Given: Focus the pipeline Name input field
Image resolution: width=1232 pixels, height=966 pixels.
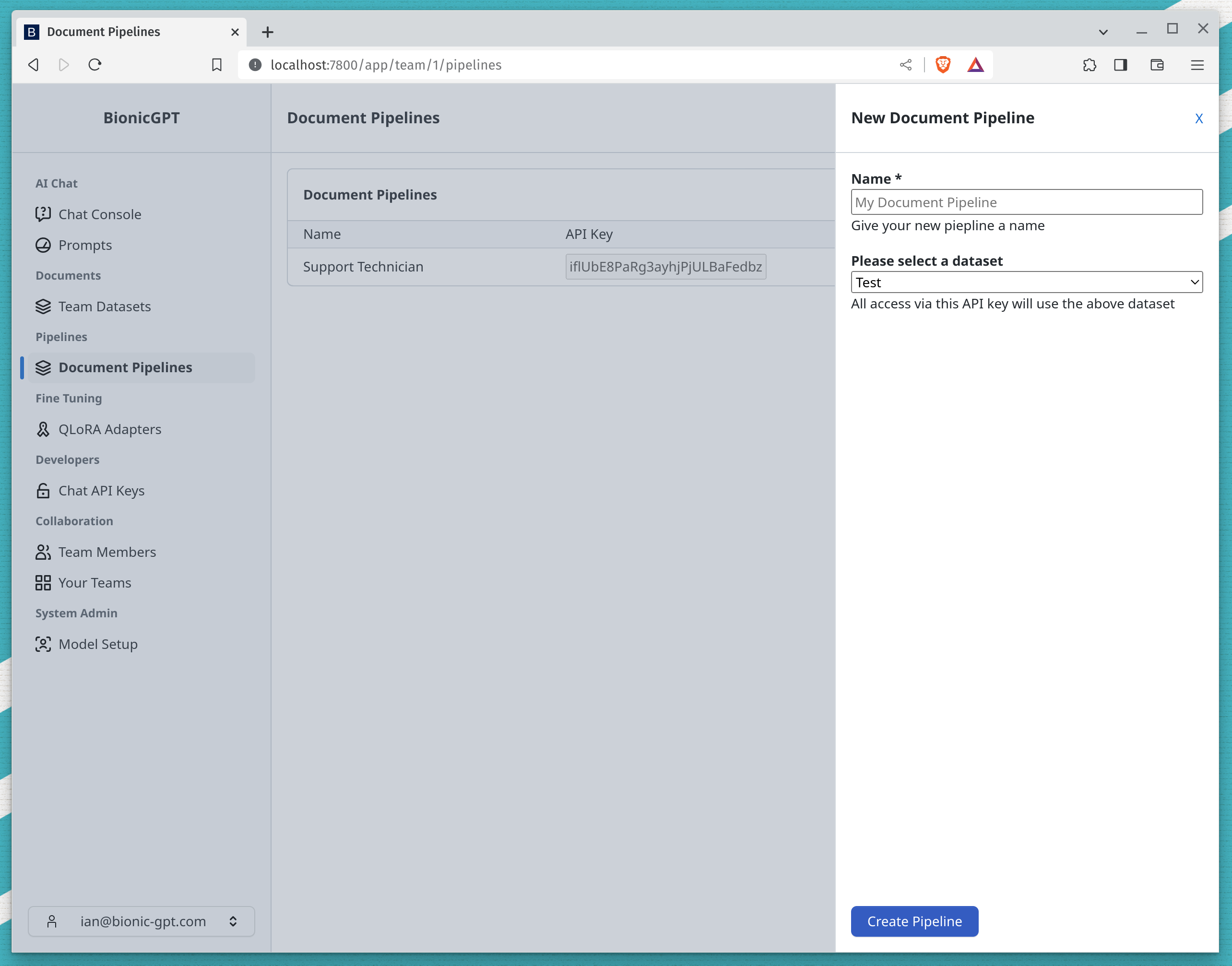Looking at the screenshot, I should (1026, 202).
